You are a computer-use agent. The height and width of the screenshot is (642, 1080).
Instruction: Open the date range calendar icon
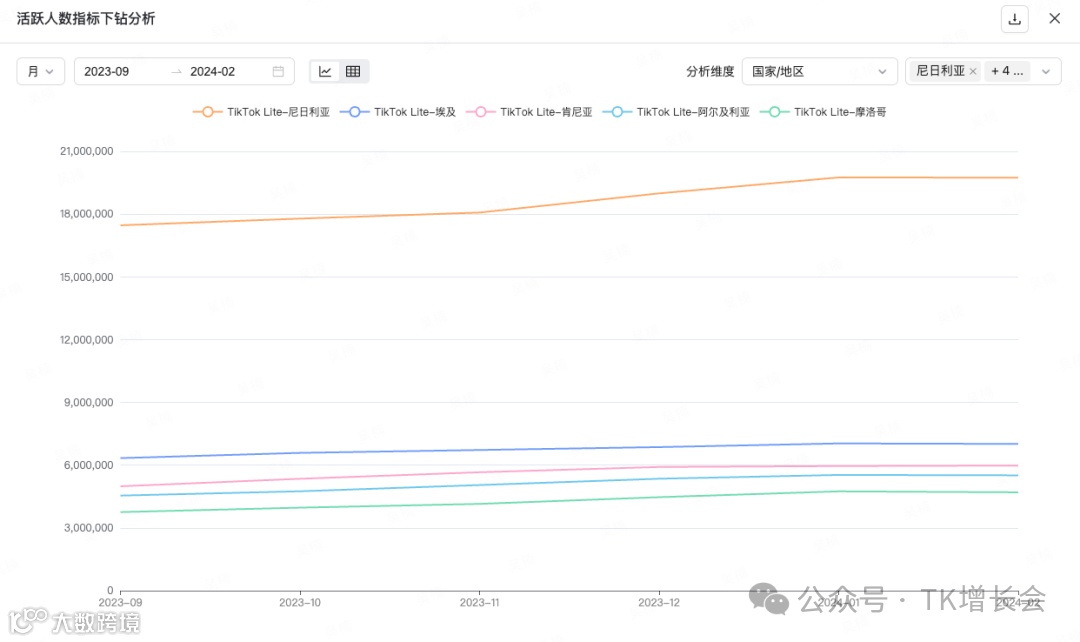[x=278, y=71]
